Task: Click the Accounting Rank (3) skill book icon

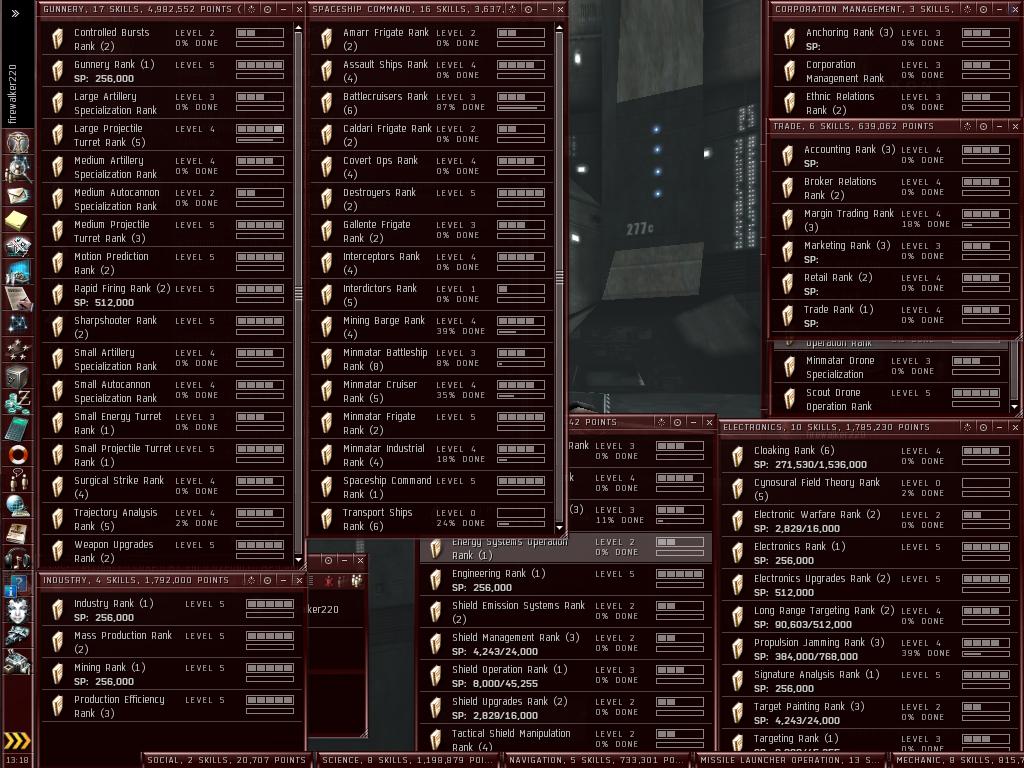Action: point(788,155)
